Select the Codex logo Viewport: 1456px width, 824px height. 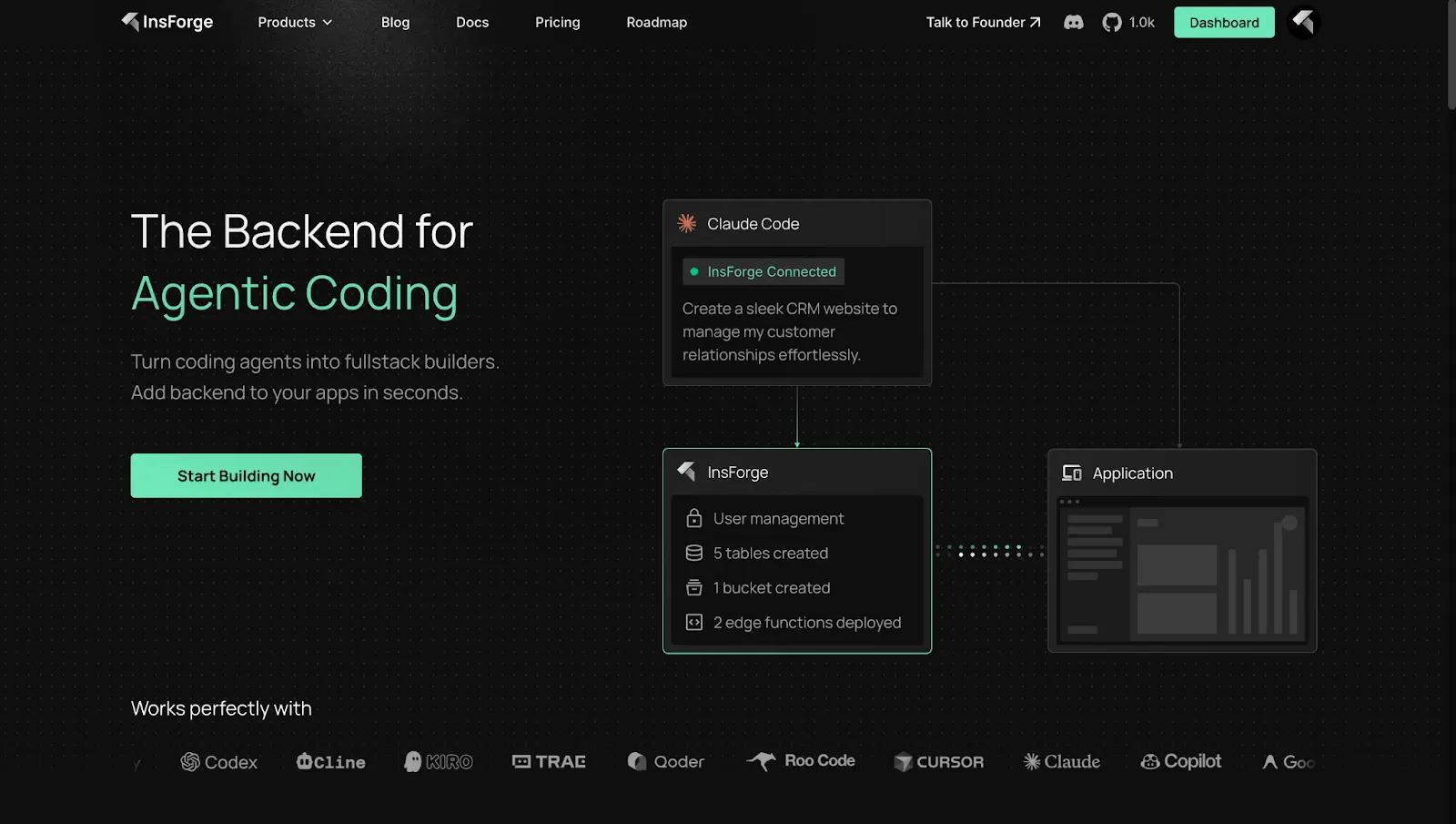point(218,762)
